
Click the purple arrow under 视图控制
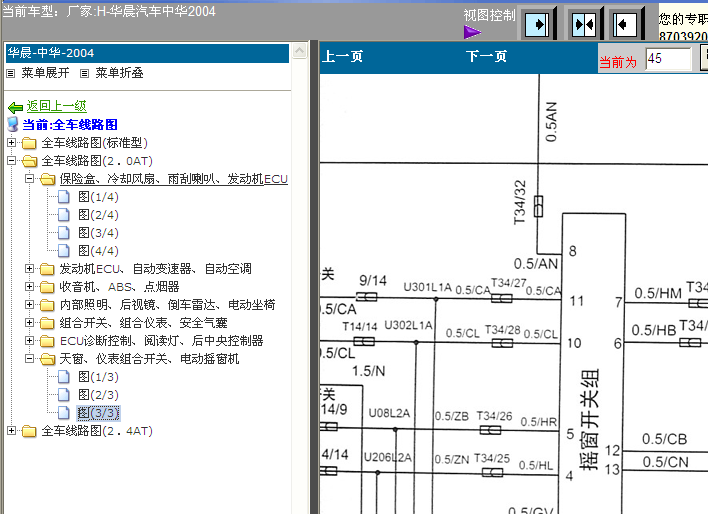tap(472, 32)
